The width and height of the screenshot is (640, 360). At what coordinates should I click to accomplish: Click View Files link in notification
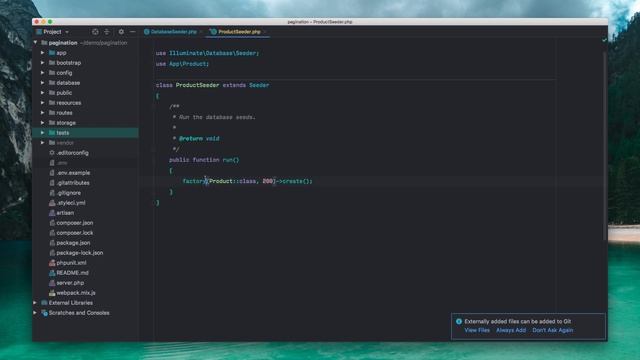(x=477, y=330)
